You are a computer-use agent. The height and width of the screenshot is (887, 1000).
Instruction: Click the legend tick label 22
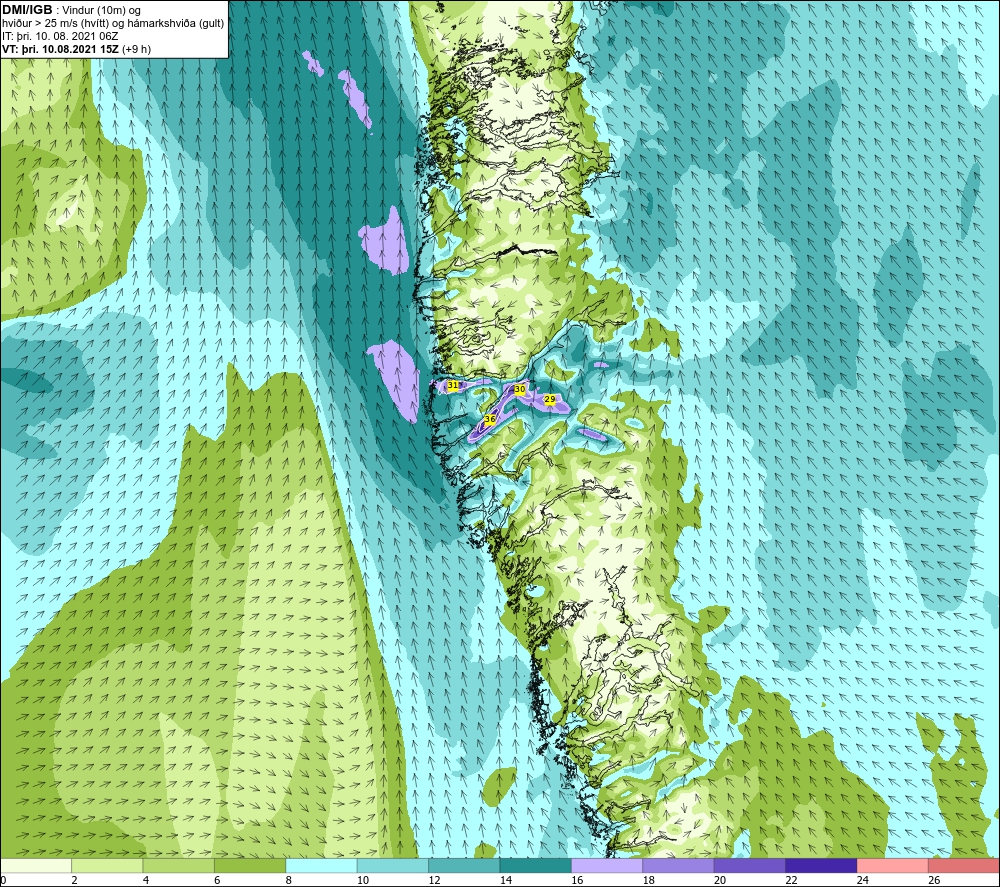(x=791, y=880)
